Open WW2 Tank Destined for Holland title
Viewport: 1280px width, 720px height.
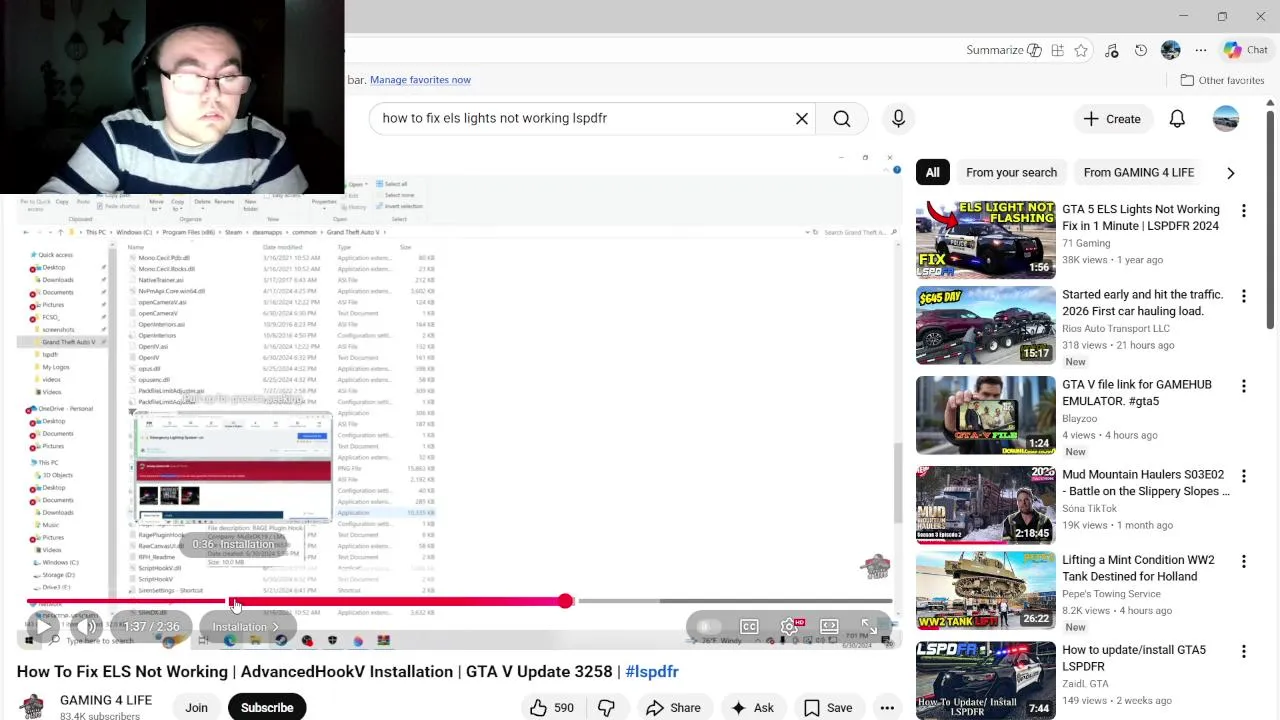tap(1138, 568)
